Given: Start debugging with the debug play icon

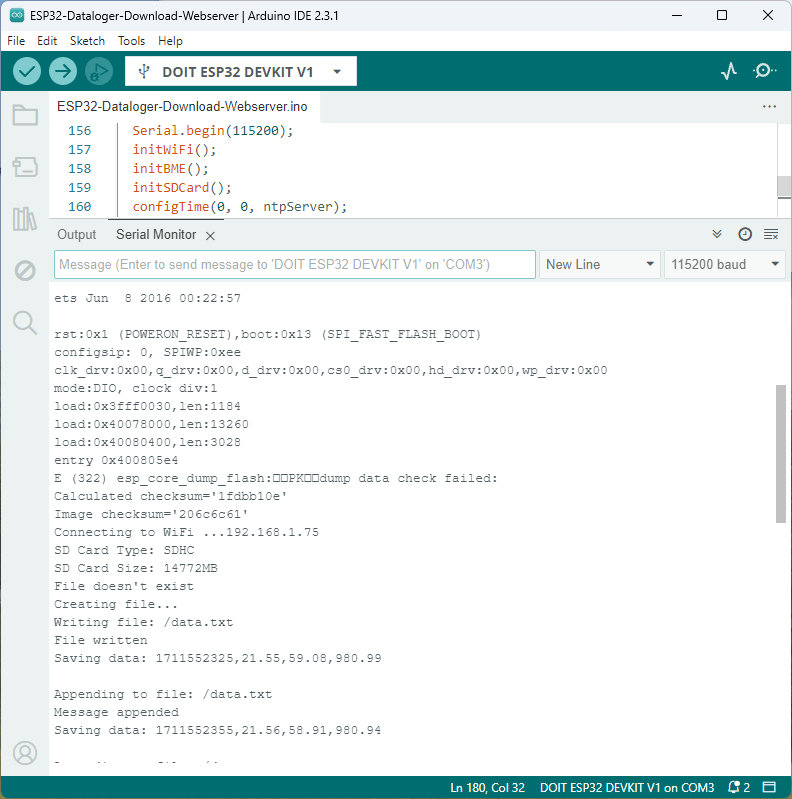Looking at the screenshot, I should 99,71.
